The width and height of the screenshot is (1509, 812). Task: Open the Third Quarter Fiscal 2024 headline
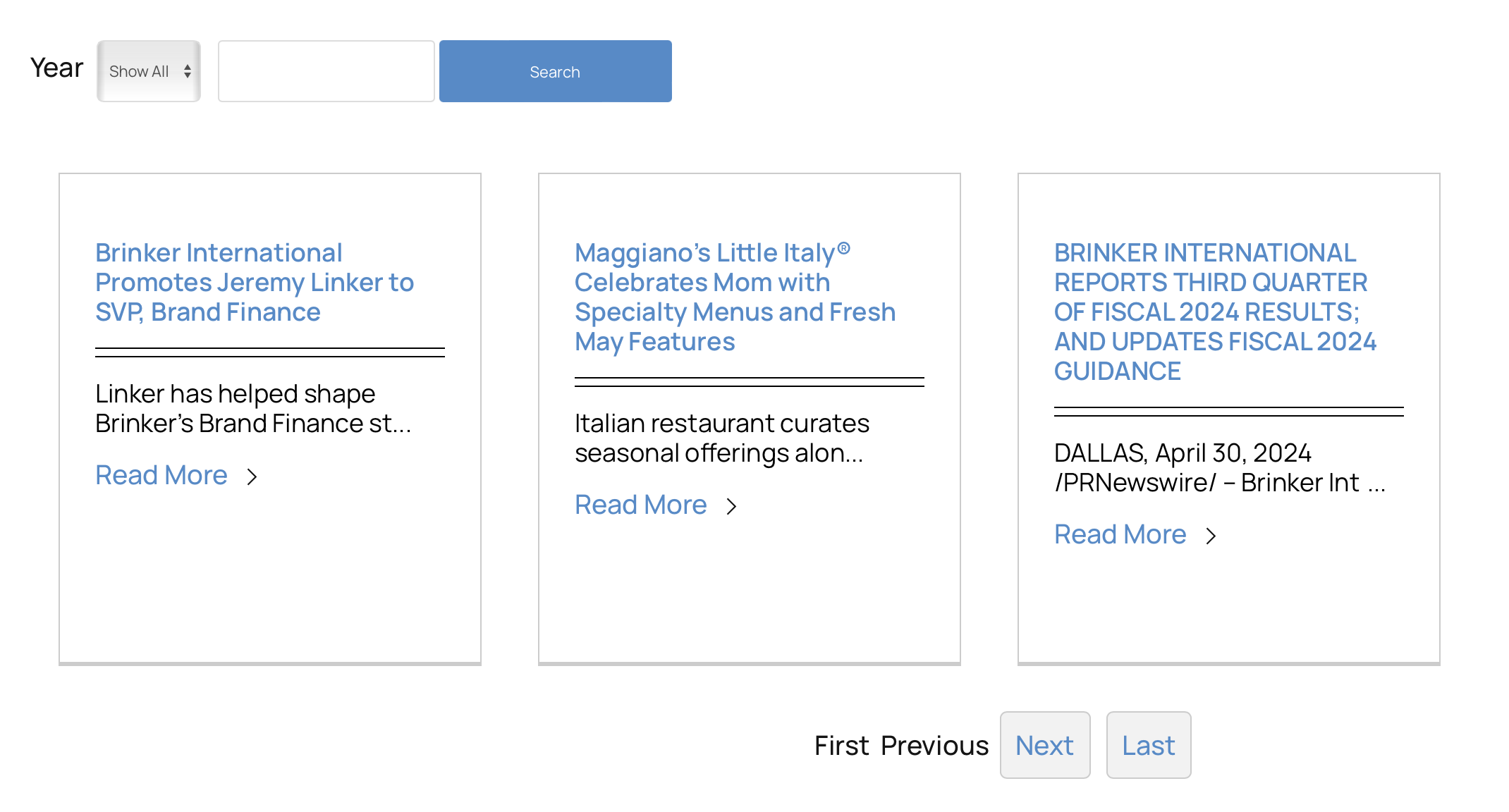coord(1214,312)
